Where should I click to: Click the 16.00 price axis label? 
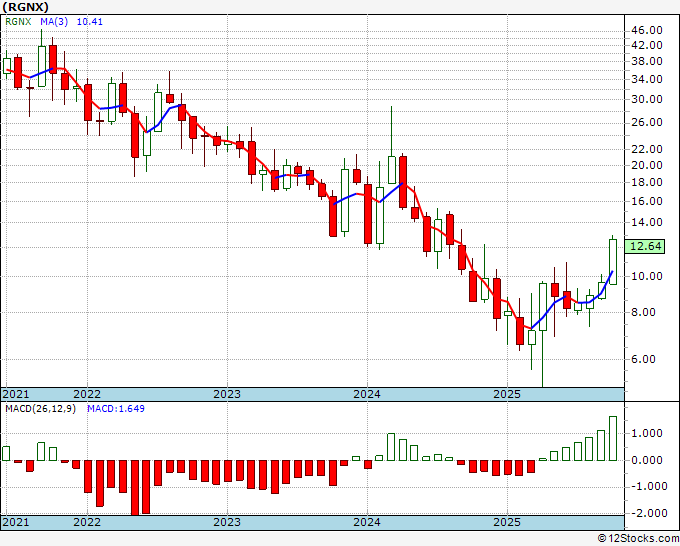647,201
